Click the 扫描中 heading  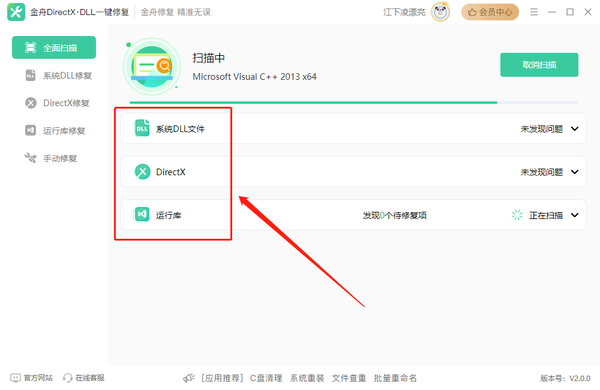click(x=209, y=58)
